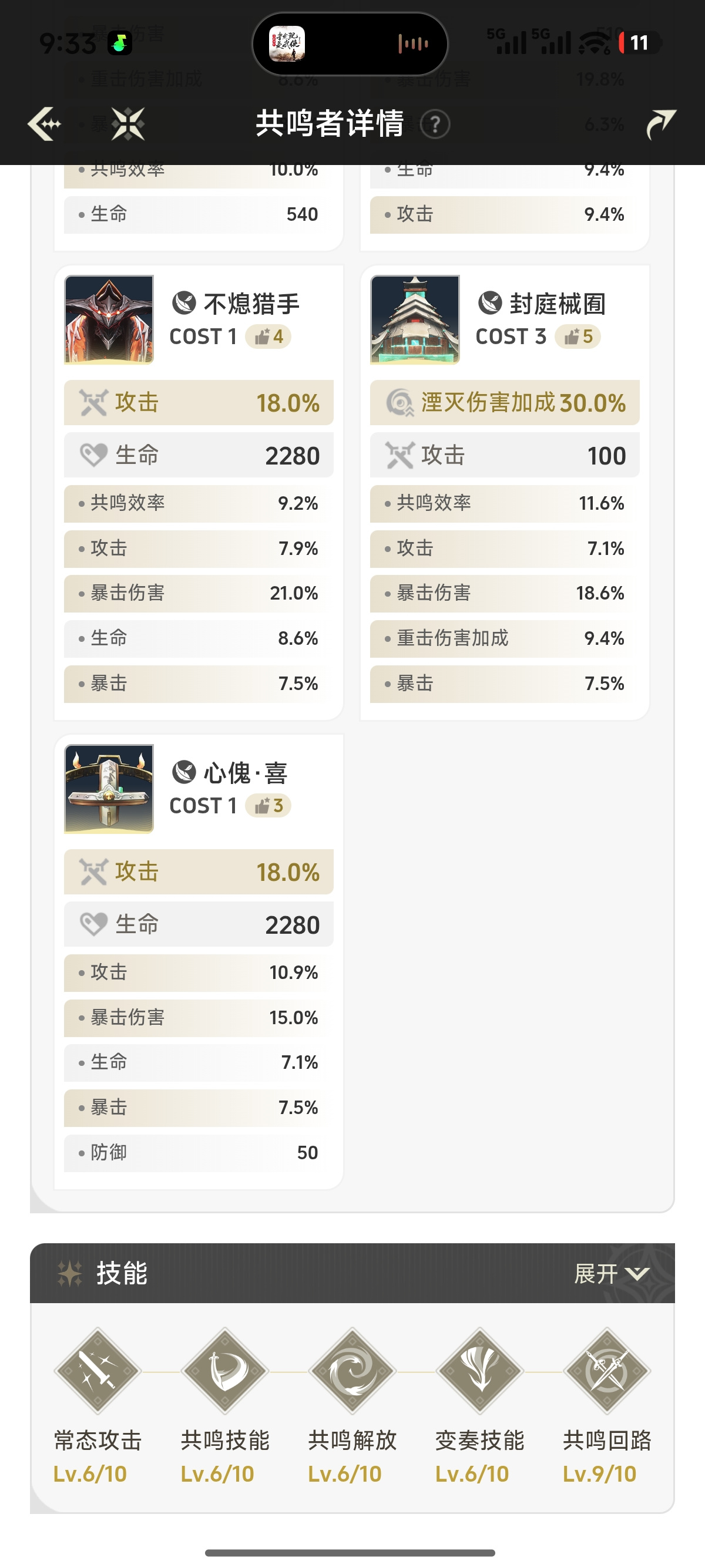Open the 常态攻击 skill icon
The image size is (705, 1568).
98,1371
